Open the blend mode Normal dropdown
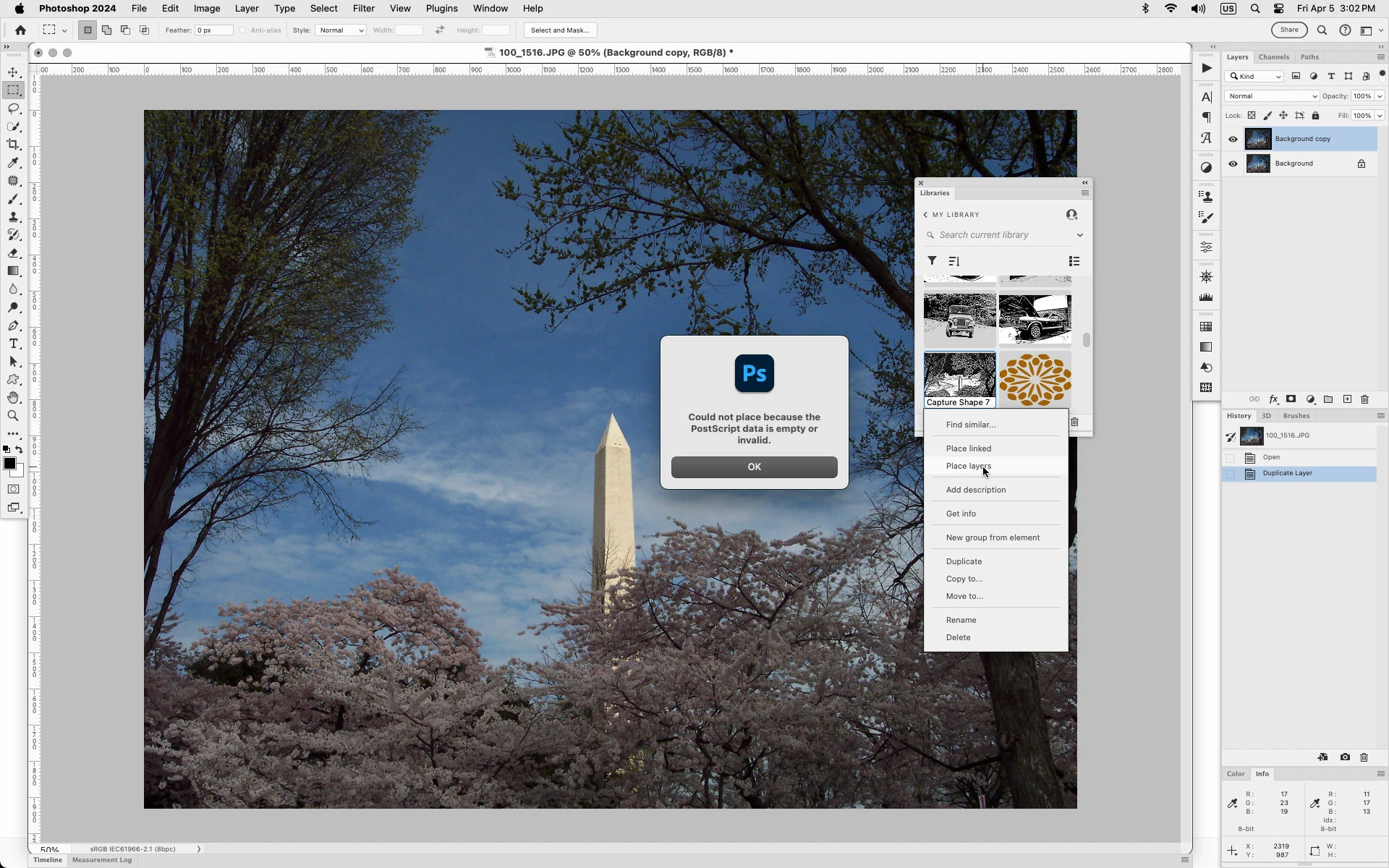This screenshot has width=1389, height=868. [x=1272, y=96]
